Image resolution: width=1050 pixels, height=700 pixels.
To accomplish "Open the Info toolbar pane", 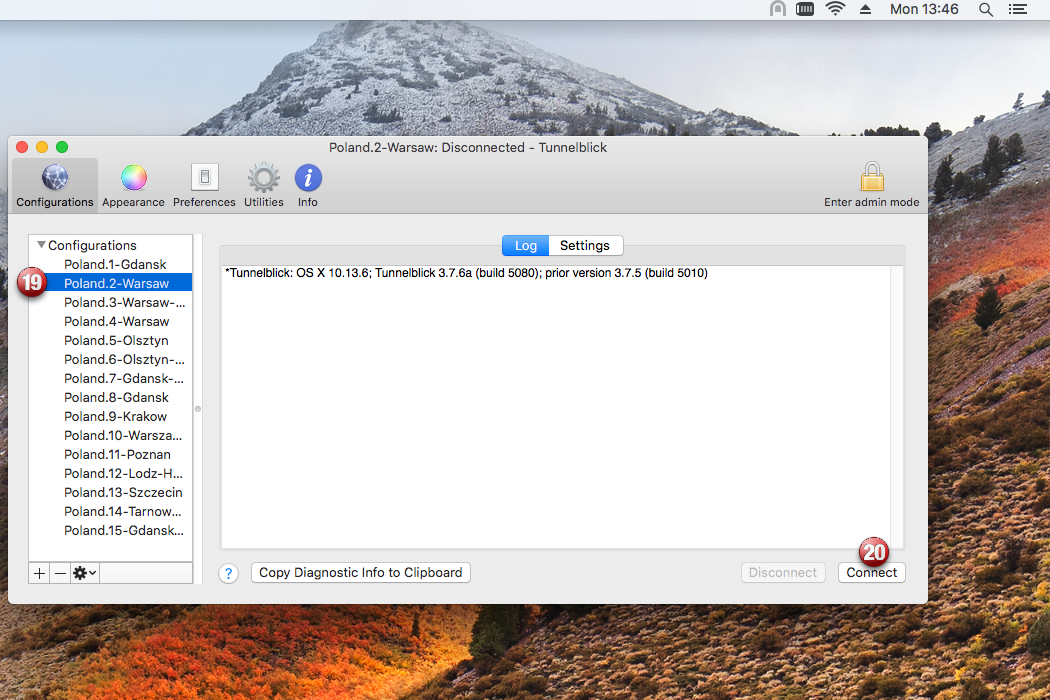I will (308, 186).
